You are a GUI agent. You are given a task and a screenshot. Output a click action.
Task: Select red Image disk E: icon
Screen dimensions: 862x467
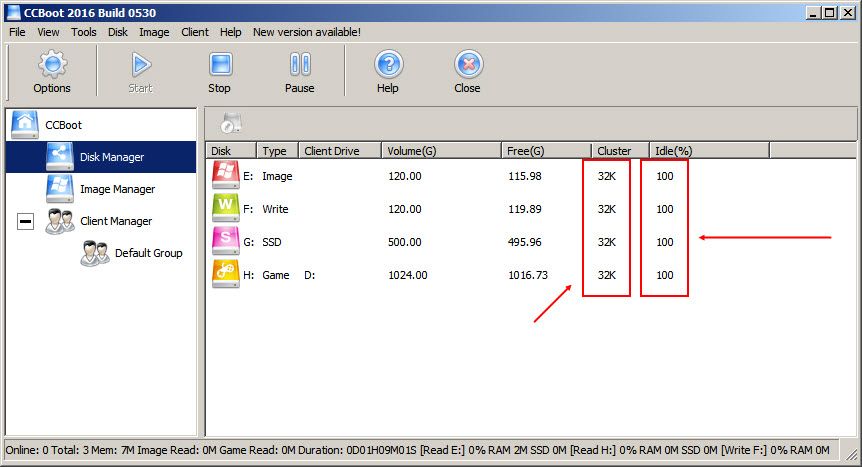tap(225, 175)
